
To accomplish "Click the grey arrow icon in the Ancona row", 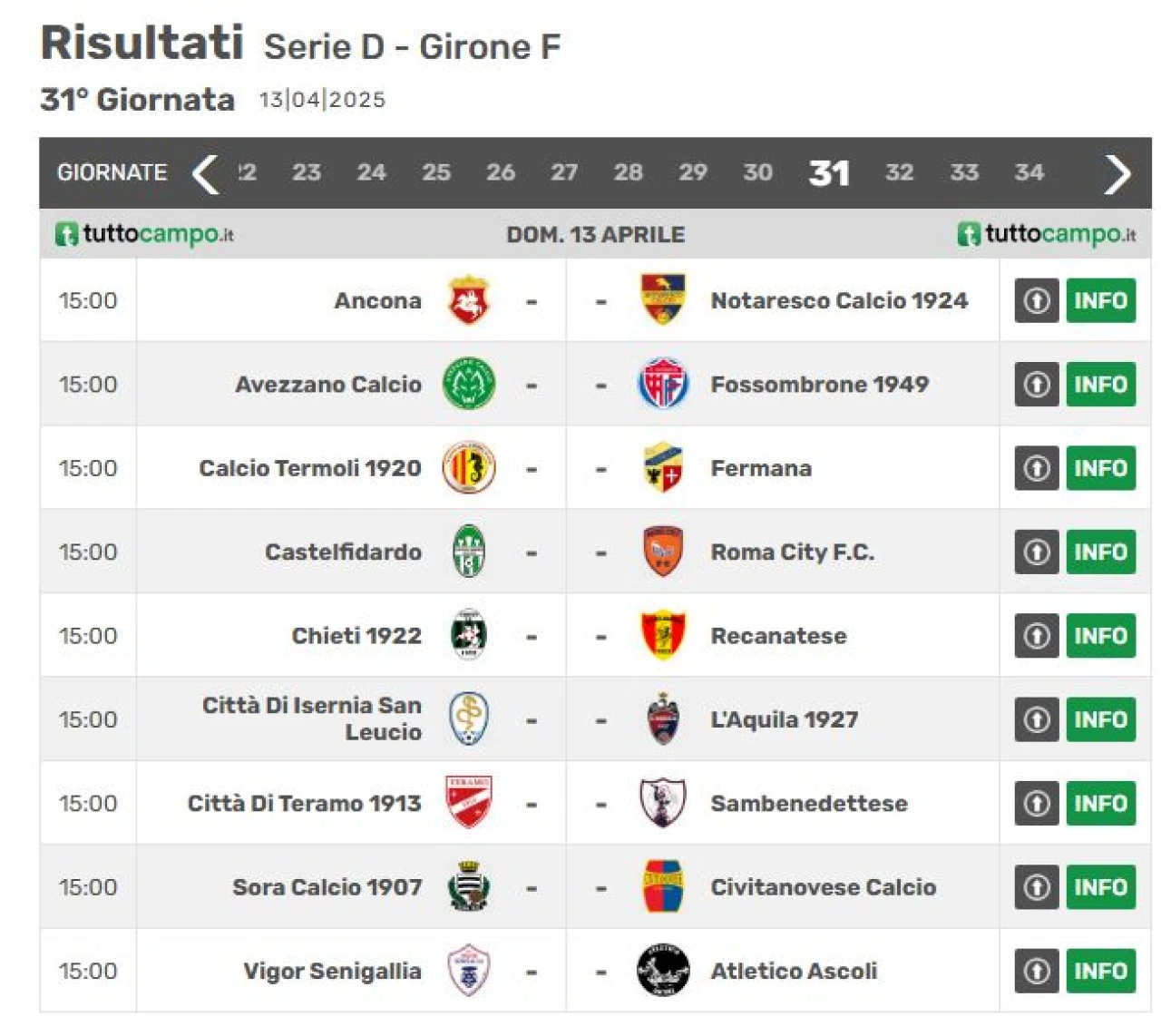I will coord(1037,300).
